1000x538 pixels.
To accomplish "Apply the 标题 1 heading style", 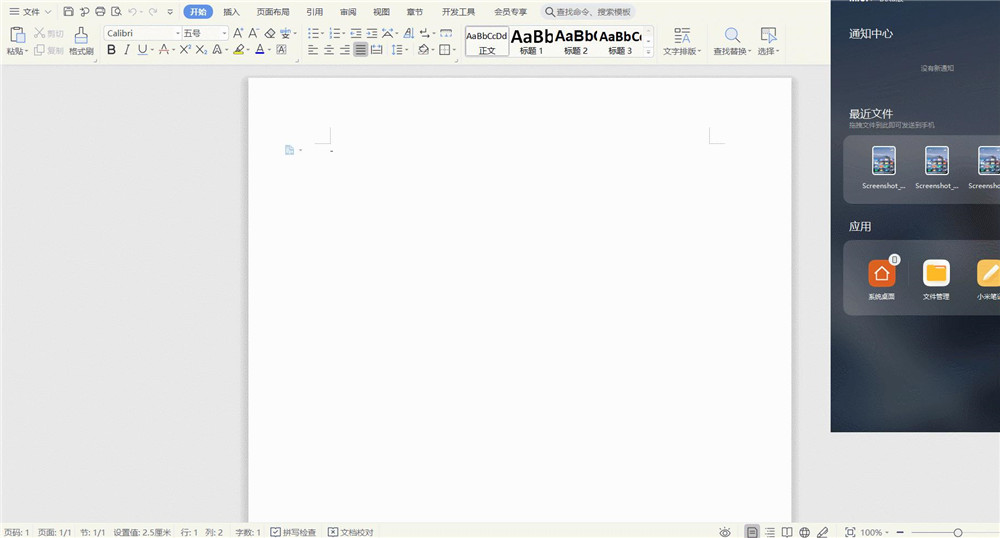I will coord(531,41).
